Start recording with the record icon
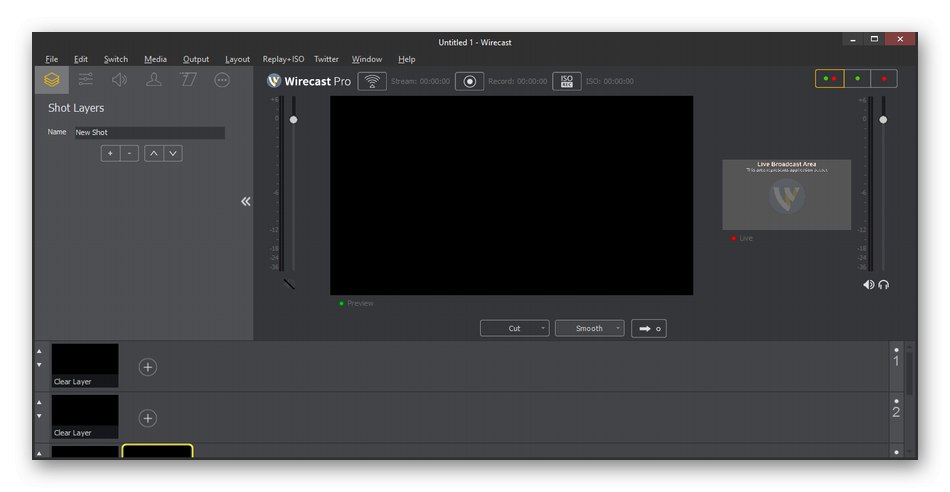Image resolution: width=950 pixels, height=492 pixels. [470, 81]
